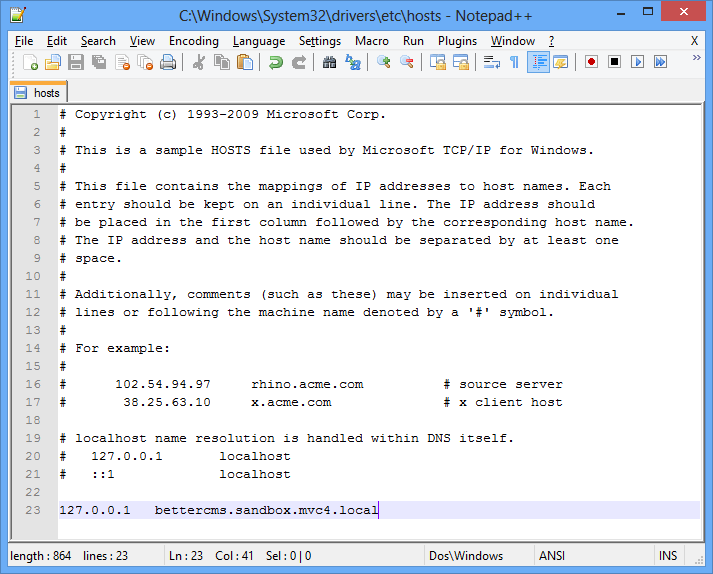
Task: Toggle the Show Indent Guide button
Action: coord(538,62)
